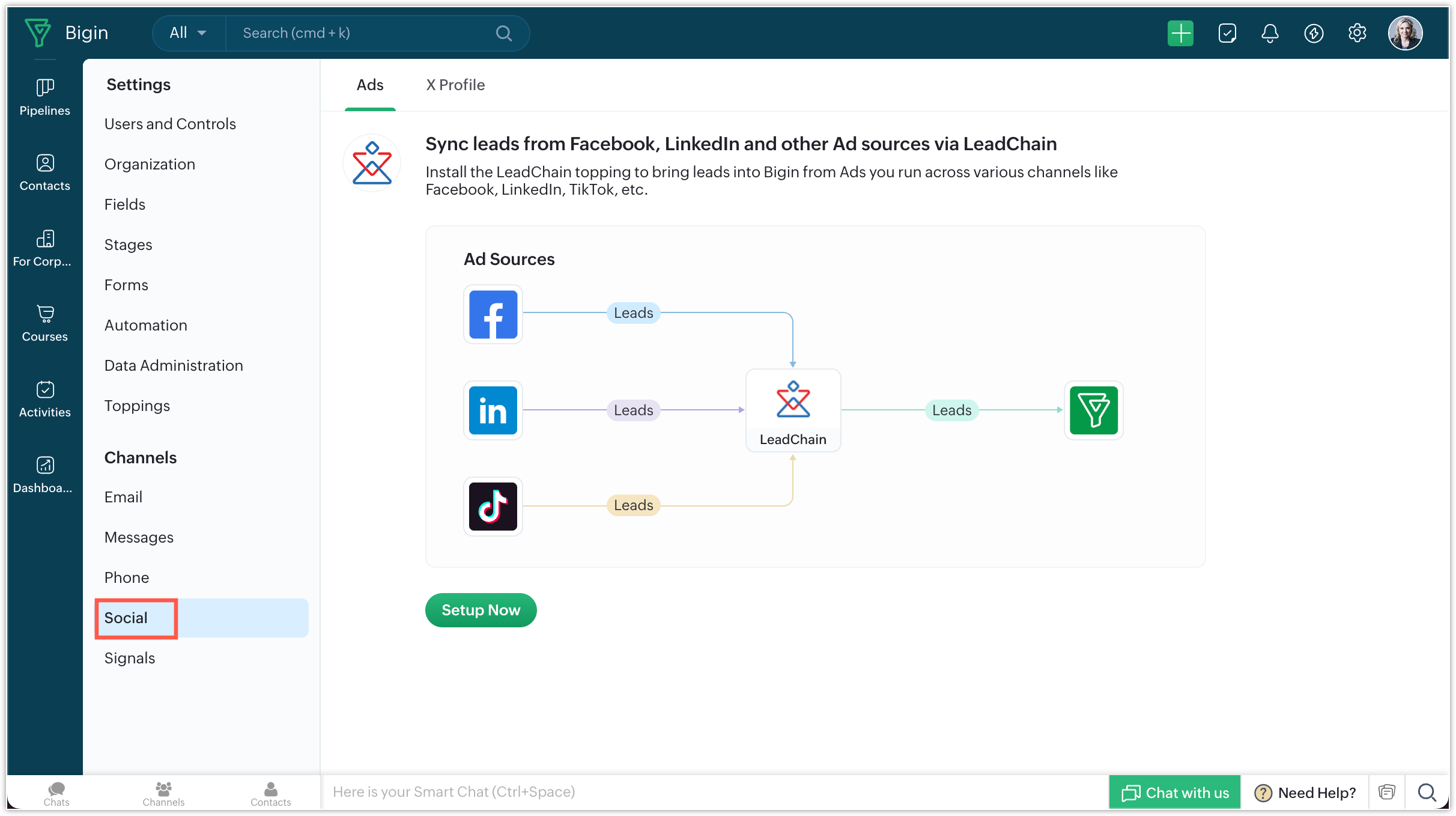Open Stages settings
The width and height of the screenshot is (1456, 816).
pos(128,245)
